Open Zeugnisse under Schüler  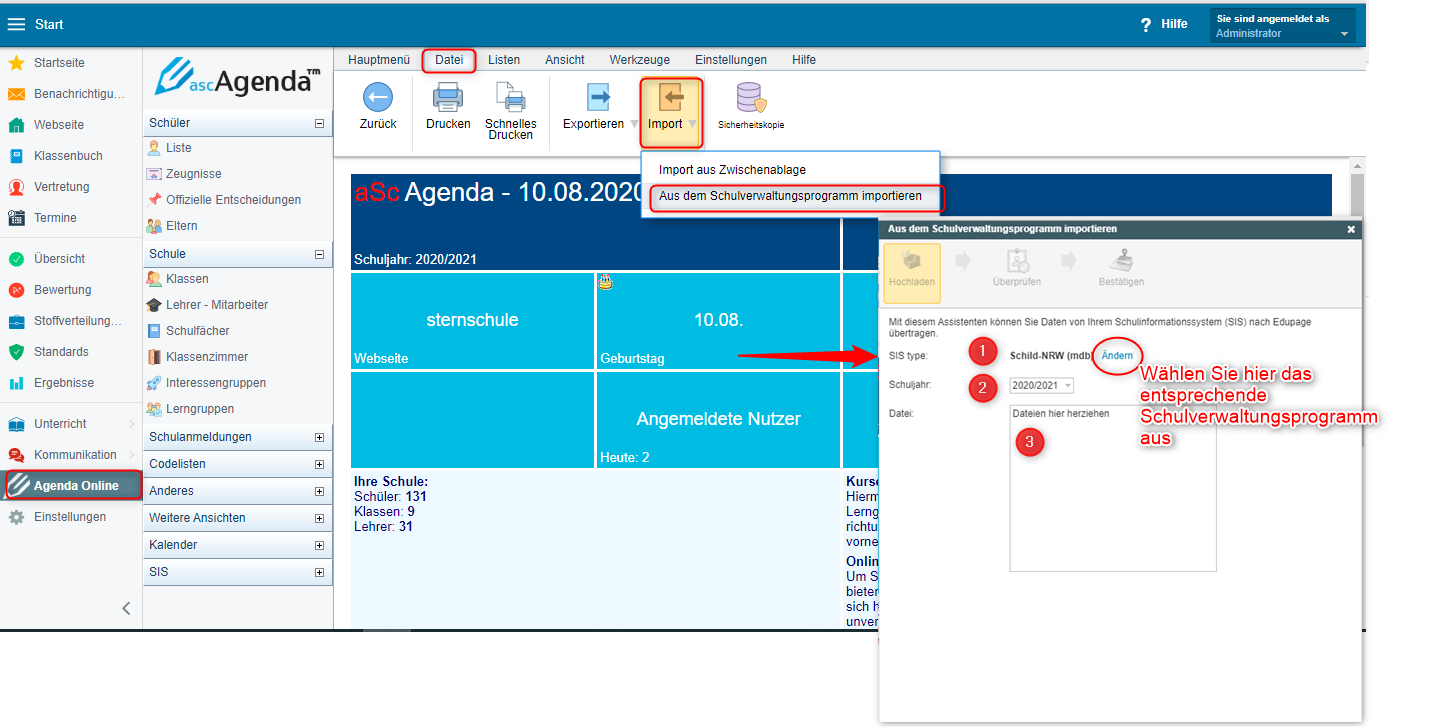click(x=194, y=174)
